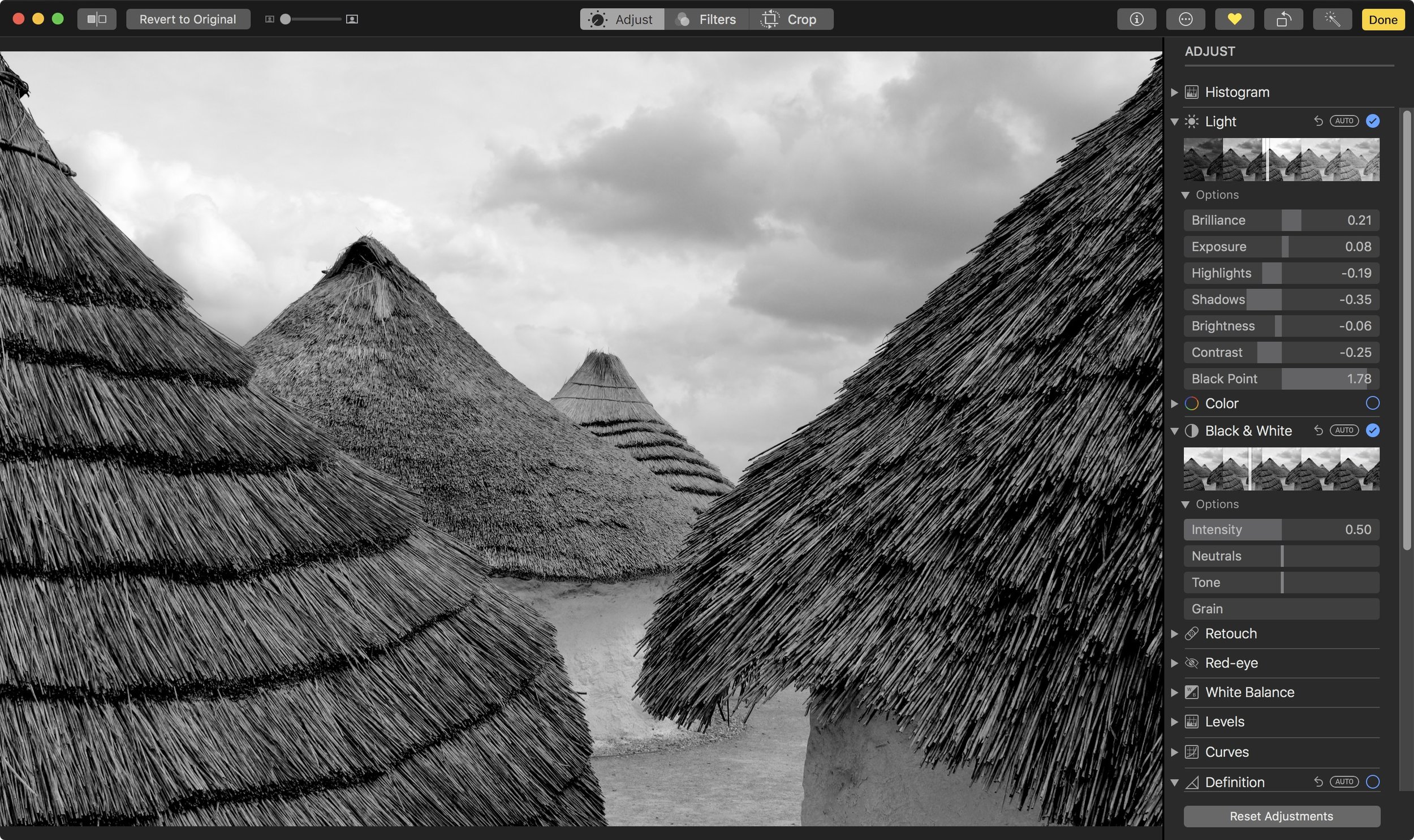Disable the Light adjustment checkmark
Image resolution: width=1414 pixels, height=840 pixels.
[1372, 120]
